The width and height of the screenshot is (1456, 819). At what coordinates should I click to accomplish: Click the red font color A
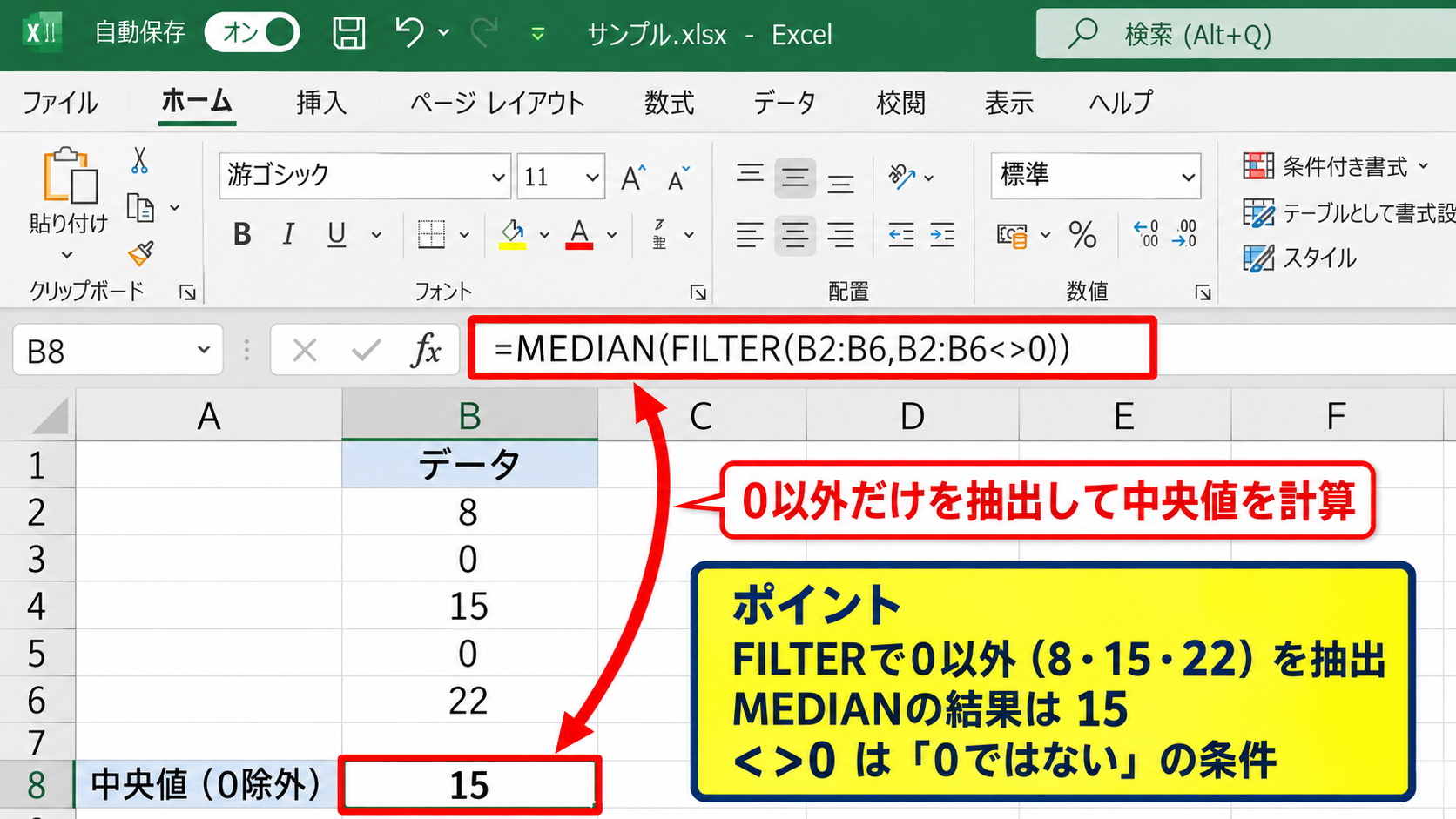tap(579, 234)
